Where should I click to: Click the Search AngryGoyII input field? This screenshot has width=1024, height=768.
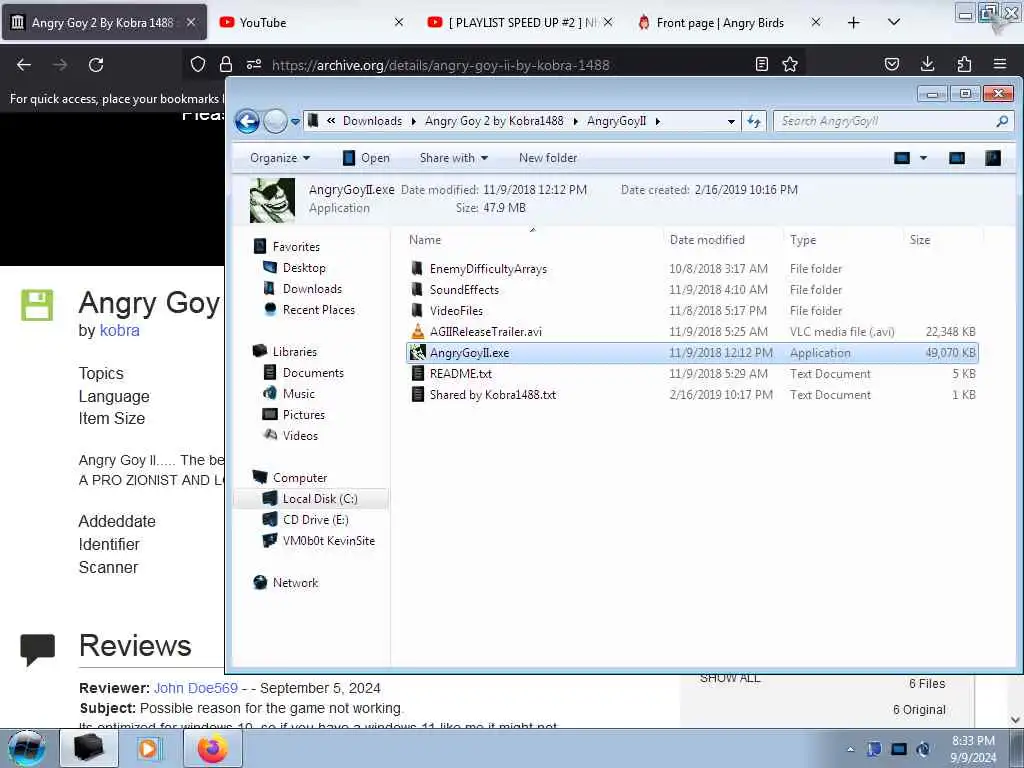pos(882,121)
